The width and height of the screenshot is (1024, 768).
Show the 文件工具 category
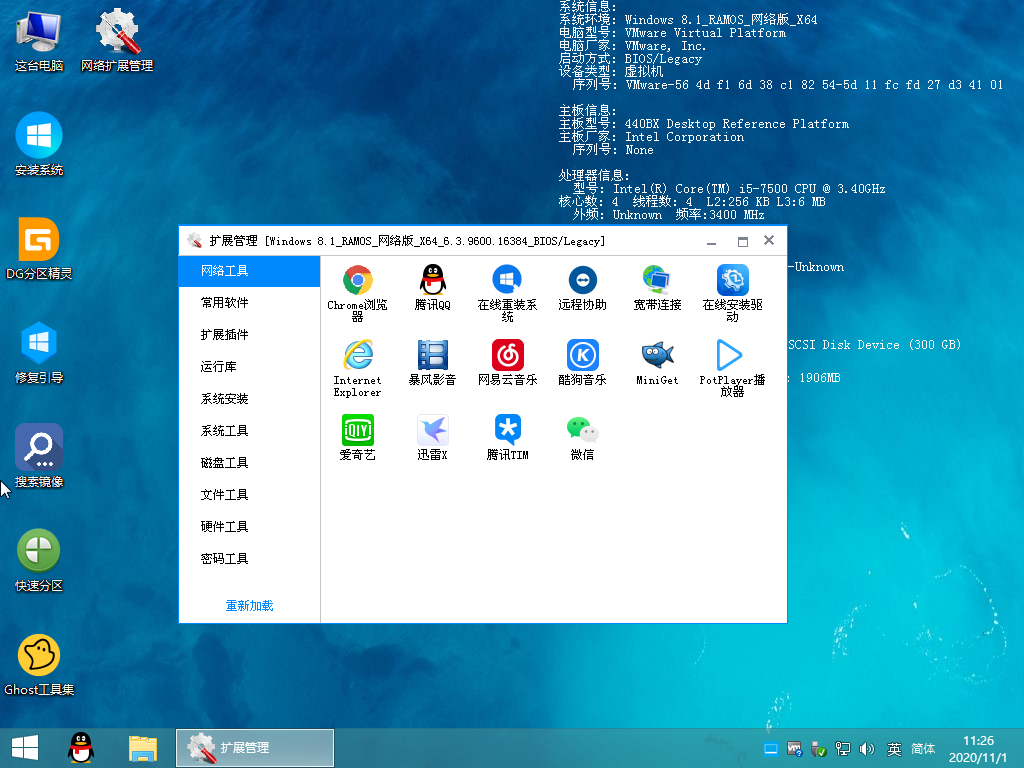click(x=249, y=494)
